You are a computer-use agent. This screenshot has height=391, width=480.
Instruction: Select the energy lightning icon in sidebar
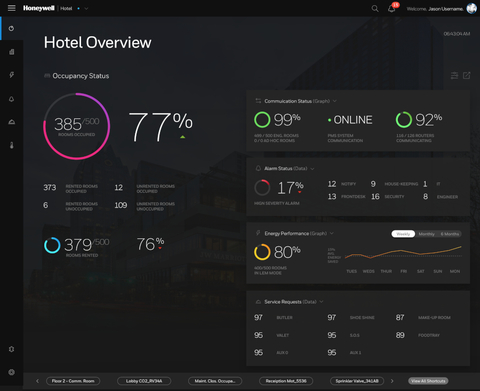tap(12, 75)
